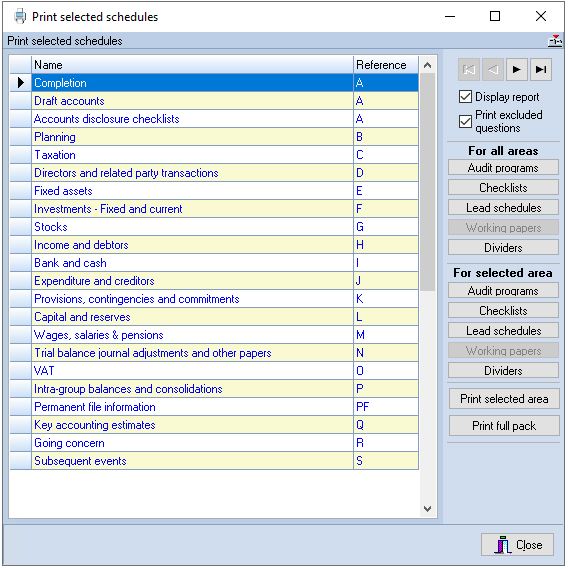The image size is (568, 569).
Task: Click reference cell PF
Action: 386,407
